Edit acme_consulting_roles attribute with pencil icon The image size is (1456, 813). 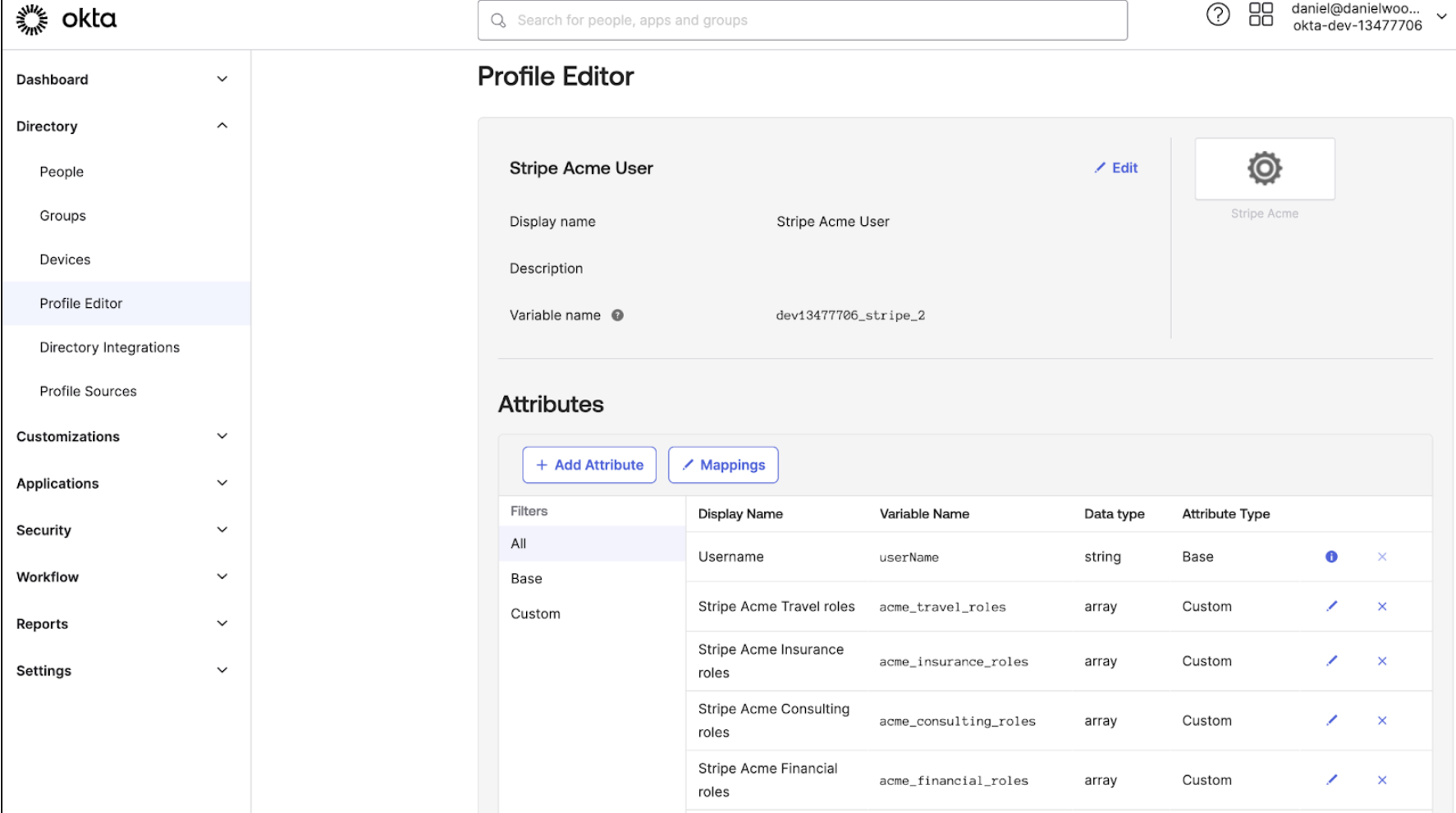click(x=1331, y=720)
